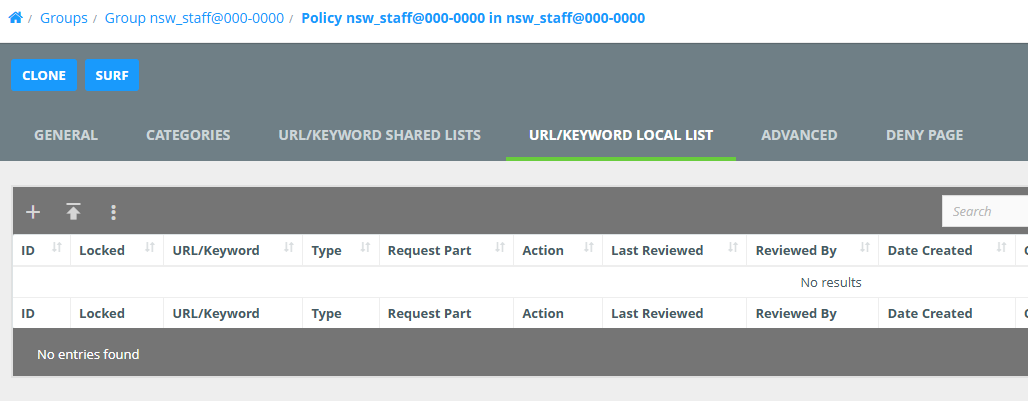This screenshot has height=401, width=1028.
Task: Click the plus icon to add entry
Action: (33, 212)
